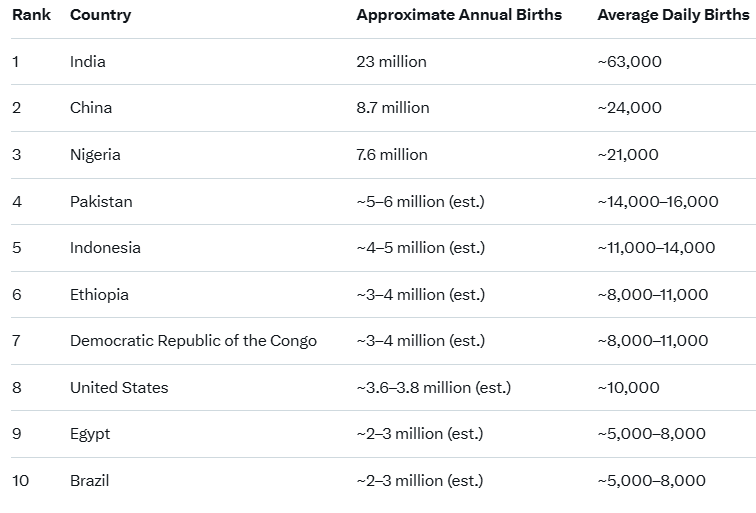Click the Average Daily Births header
Screen dimensions: 756x513
671,15
